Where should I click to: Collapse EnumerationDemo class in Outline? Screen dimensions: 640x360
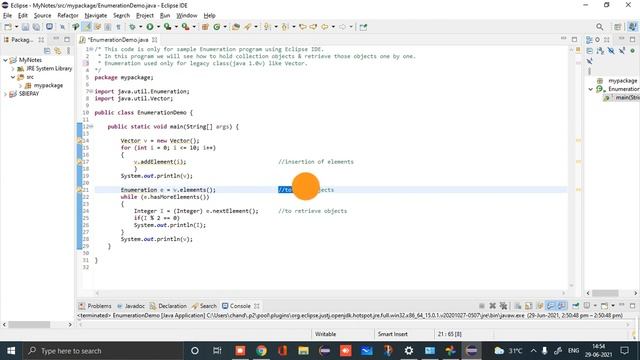[x=591, y=89]
